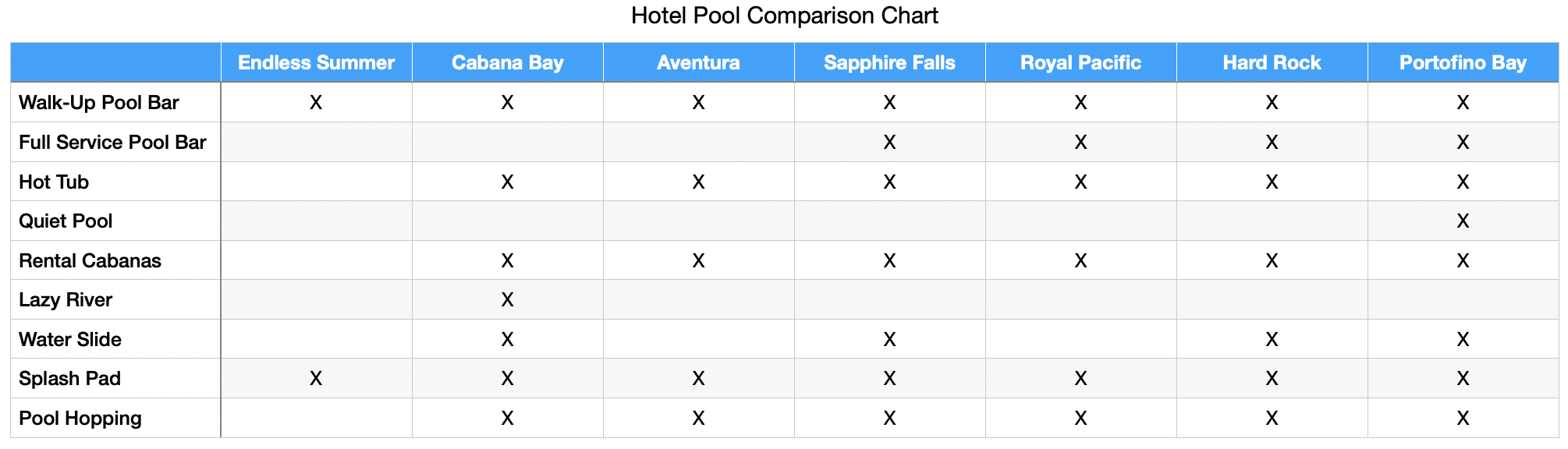Click the Splash Pad row label
1568x449 pixels.
(x=69, y=378)
